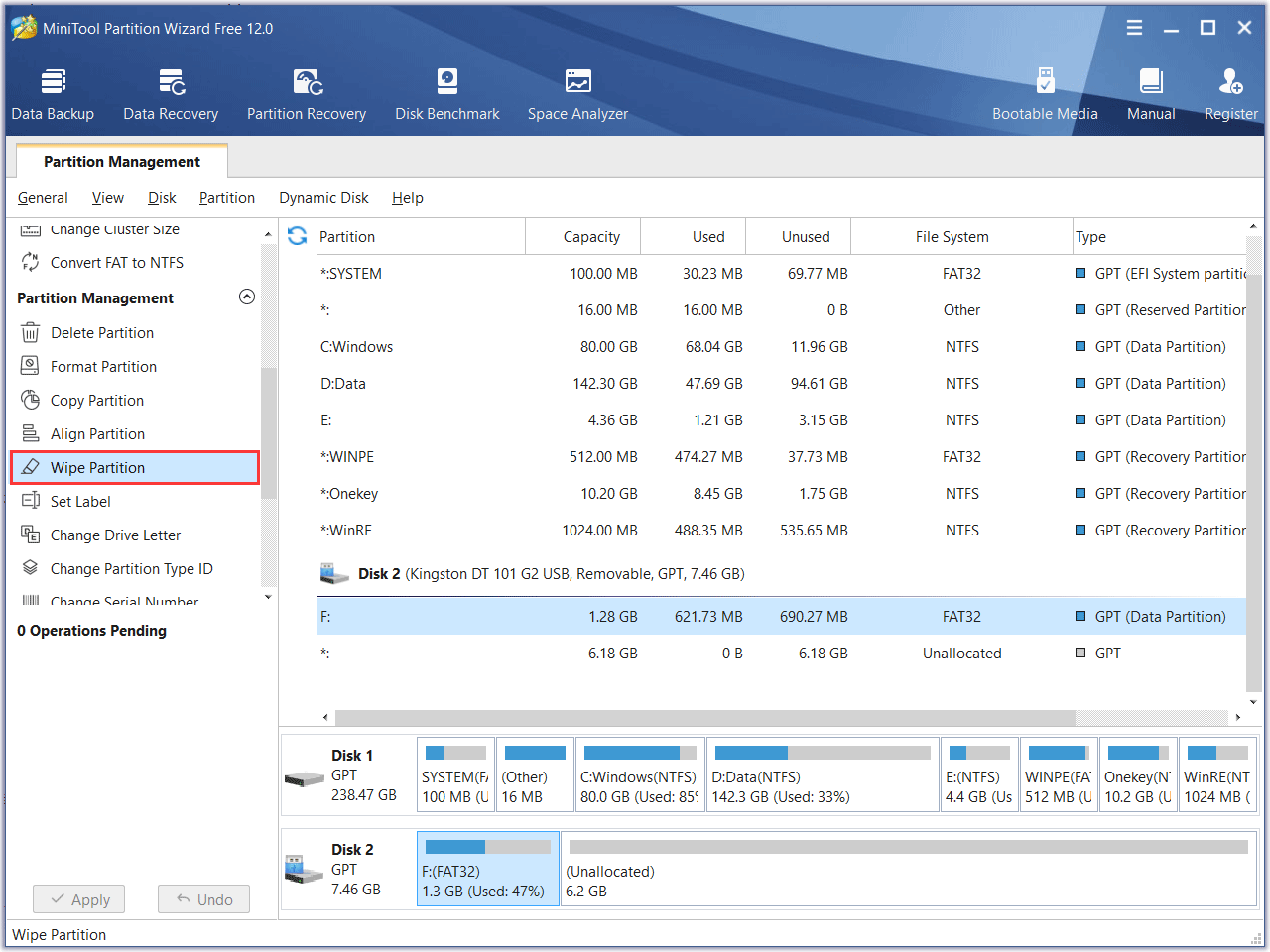Open Space Analyzer

577,95
